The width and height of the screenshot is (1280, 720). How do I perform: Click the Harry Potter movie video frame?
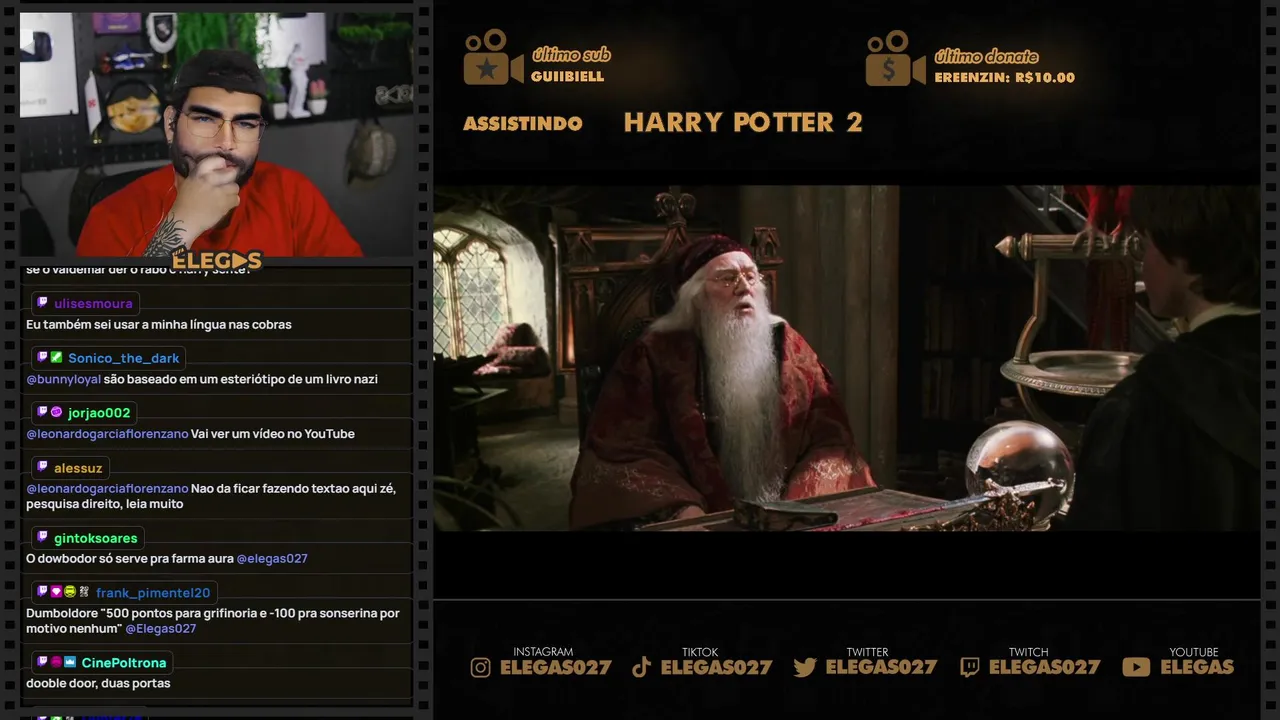846,358
